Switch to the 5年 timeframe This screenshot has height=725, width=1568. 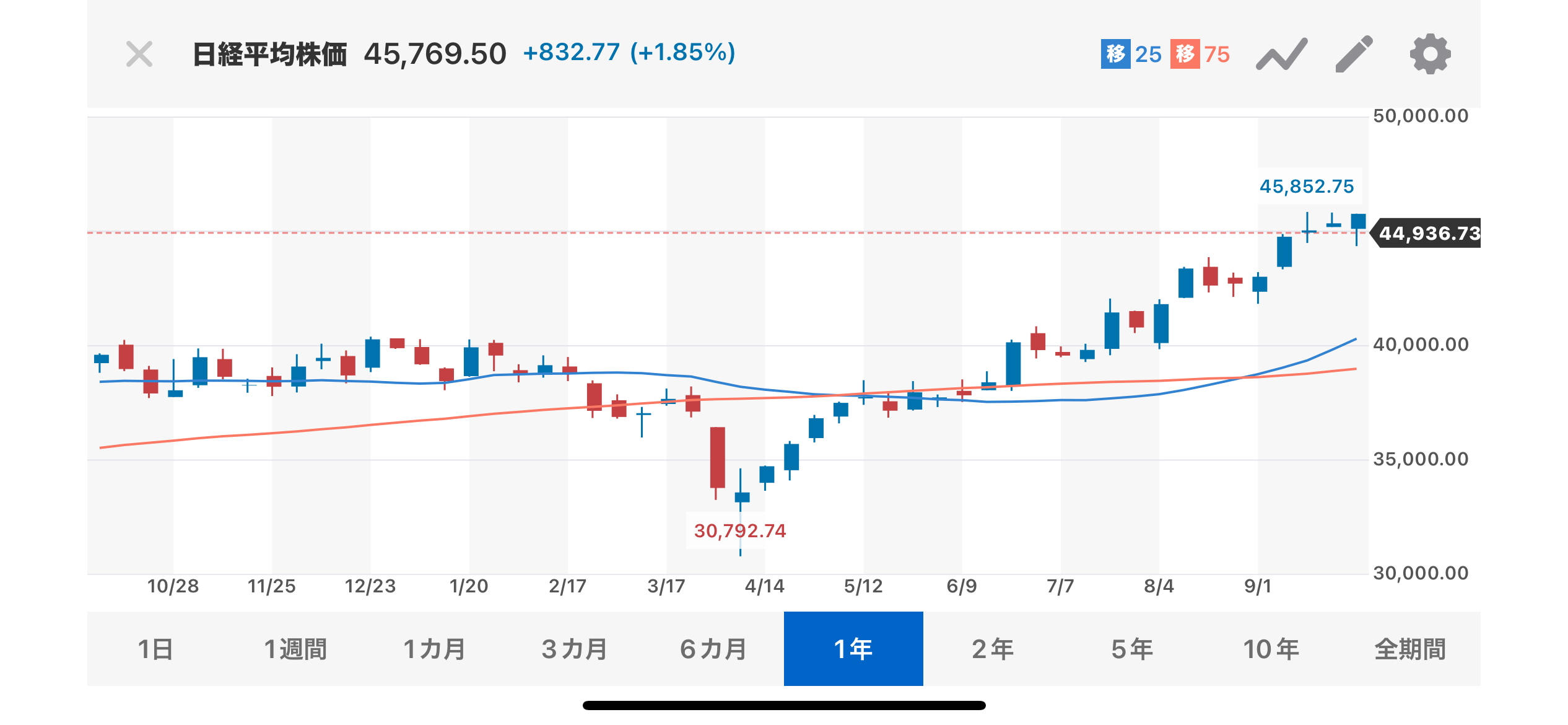tap(1132, 649)
